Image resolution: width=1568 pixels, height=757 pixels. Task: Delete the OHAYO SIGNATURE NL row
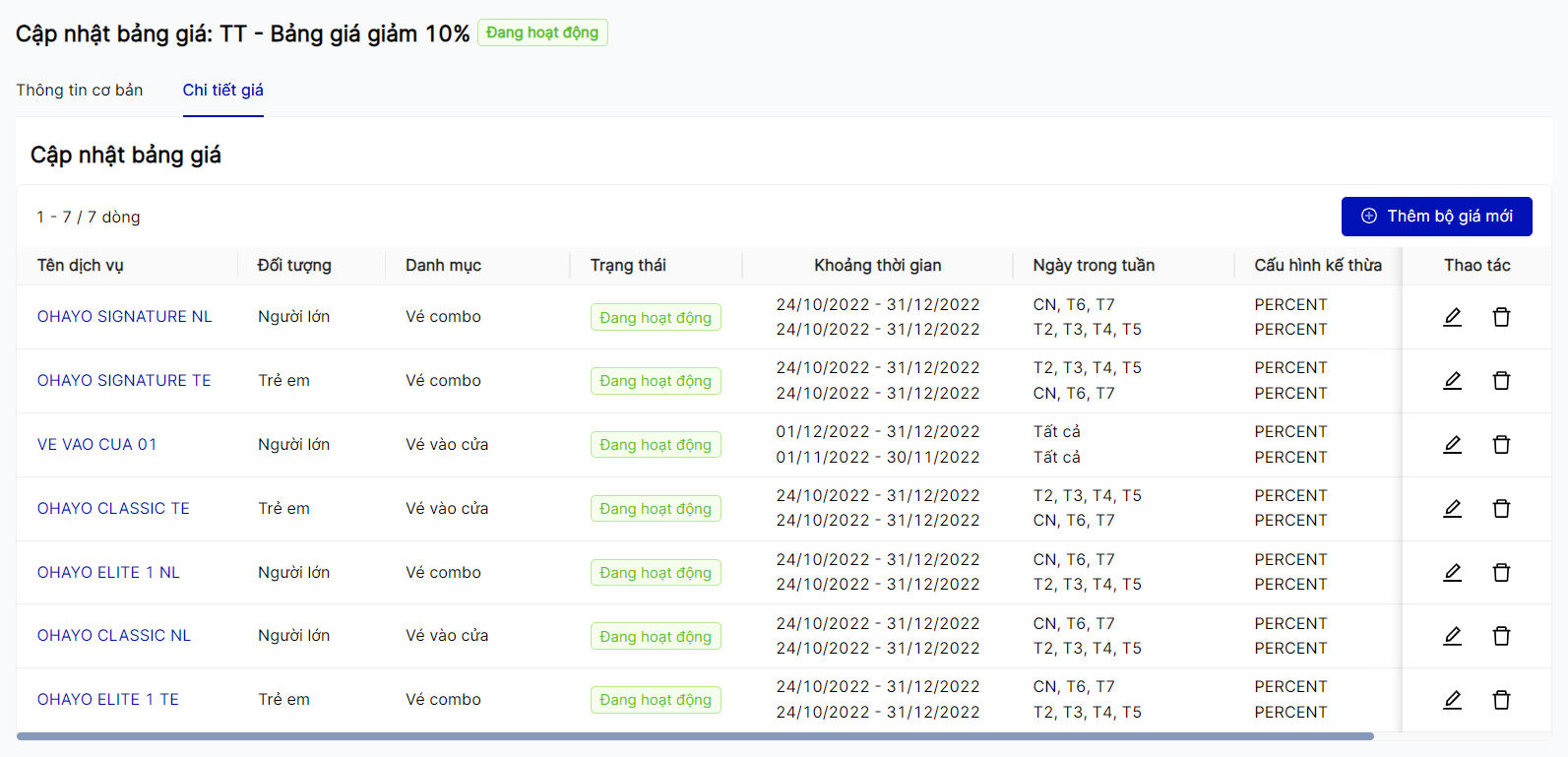tap(1501, 317)
